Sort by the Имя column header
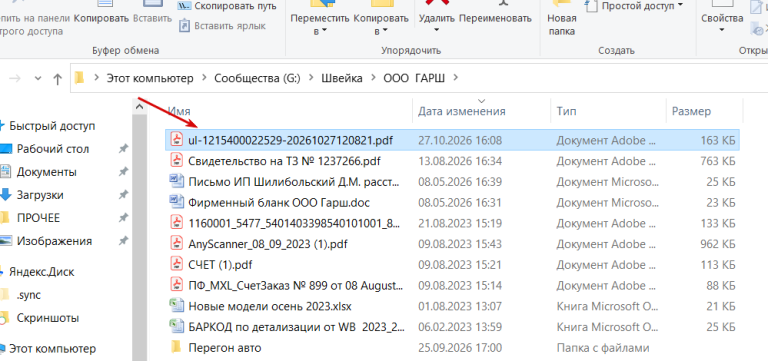This screenshot has width=768, height=361. click(290, 111)
